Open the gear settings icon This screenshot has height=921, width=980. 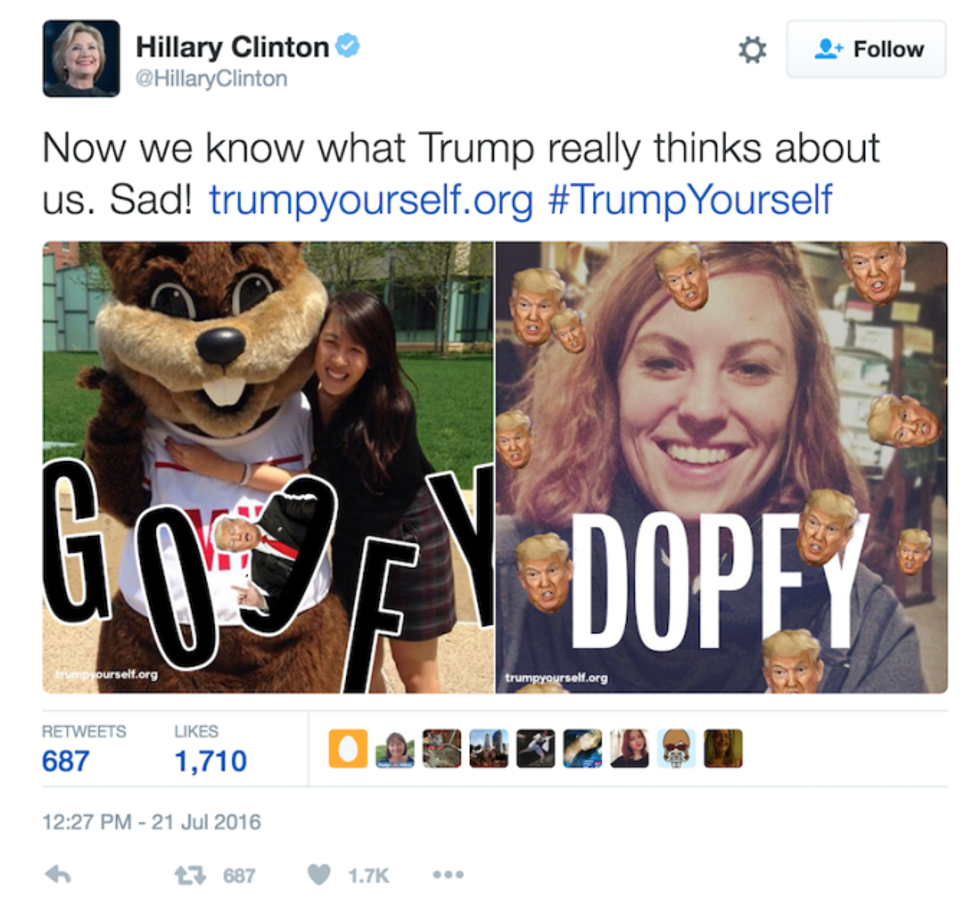click(x=752, y=49)
